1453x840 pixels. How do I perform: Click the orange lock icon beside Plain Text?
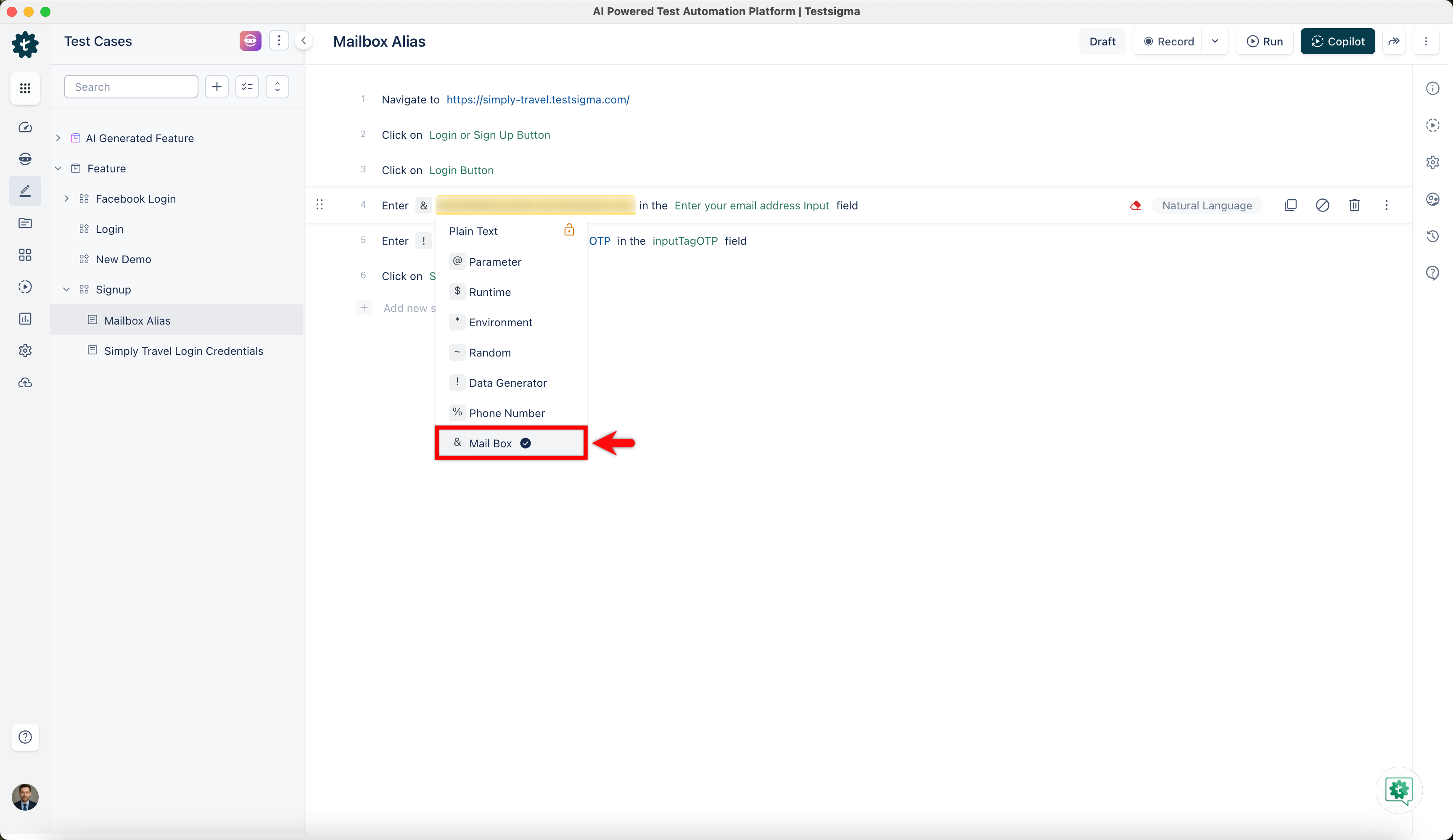coord(568,230)
